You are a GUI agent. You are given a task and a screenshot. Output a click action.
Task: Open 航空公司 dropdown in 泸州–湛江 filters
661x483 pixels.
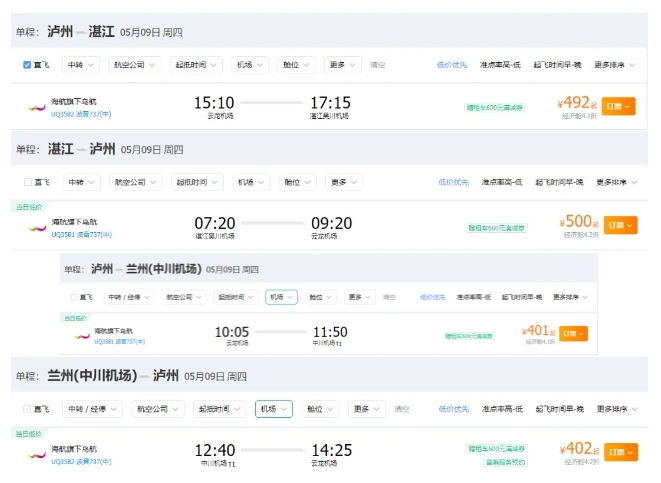134,65
